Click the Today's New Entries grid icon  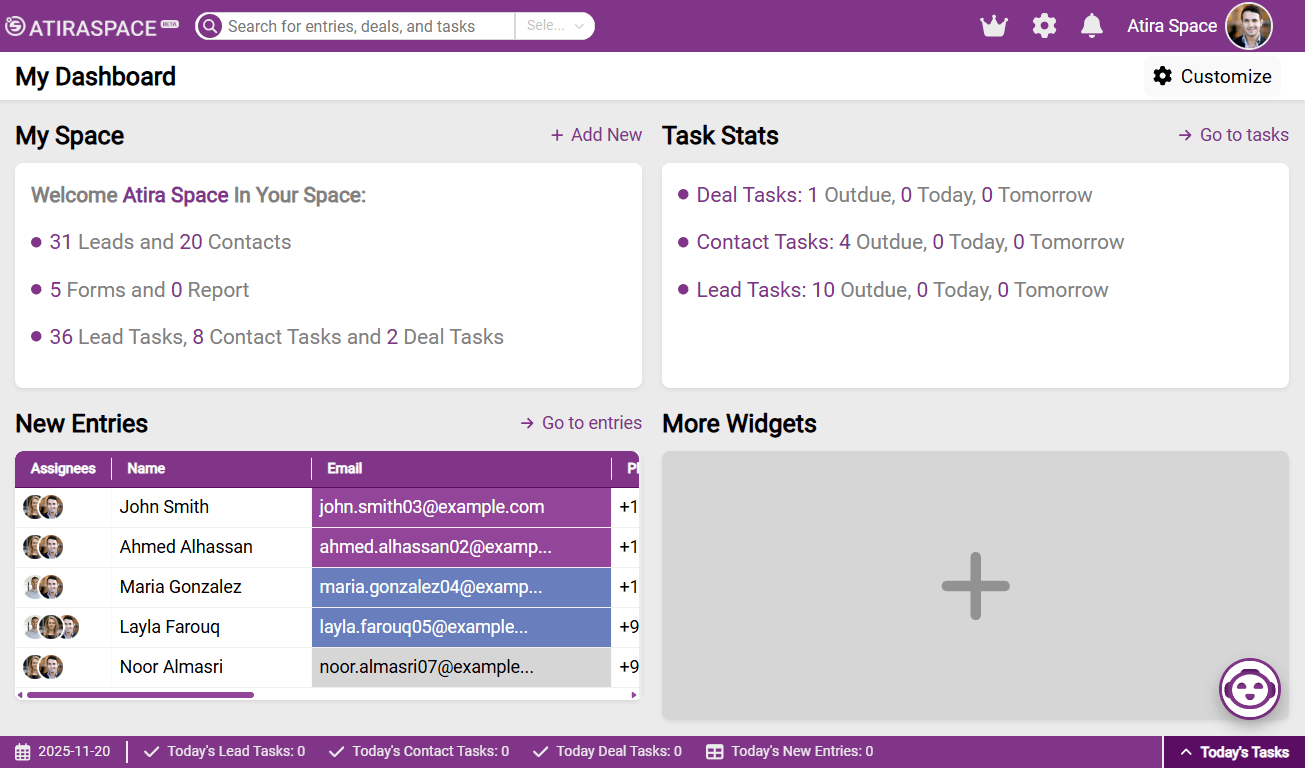point(715,751)
